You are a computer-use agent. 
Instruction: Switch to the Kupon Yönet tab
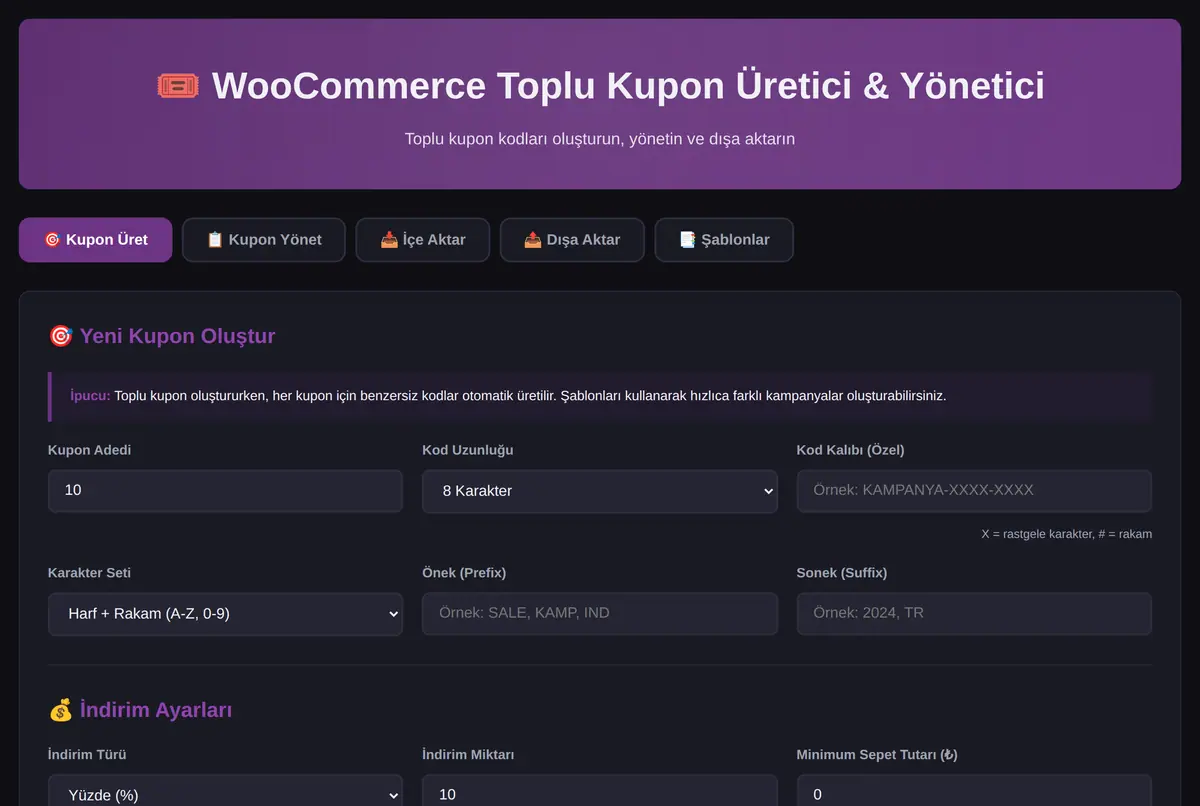(264, 240)
